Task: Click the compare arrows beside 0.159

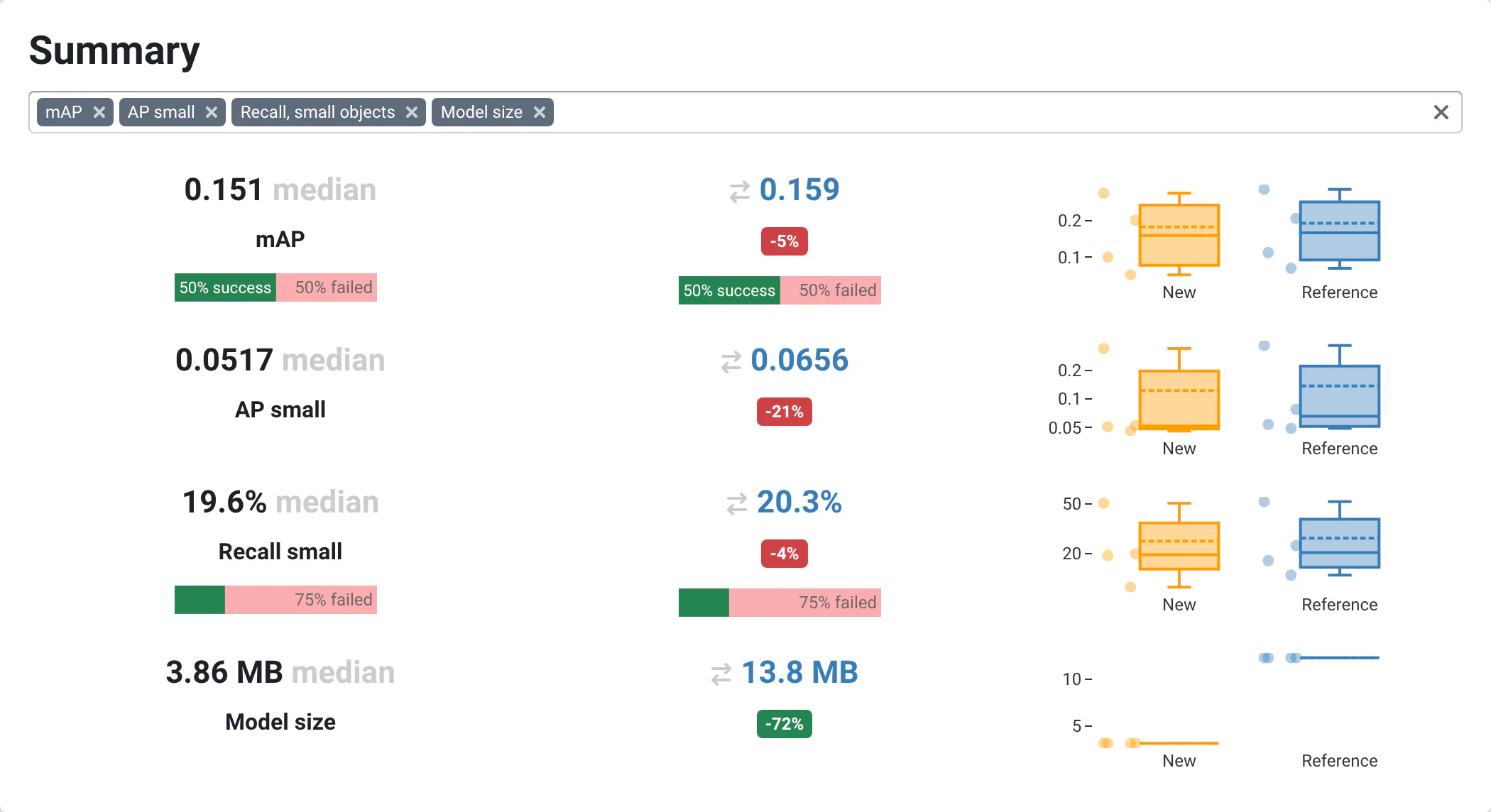Action: point(739,191)
